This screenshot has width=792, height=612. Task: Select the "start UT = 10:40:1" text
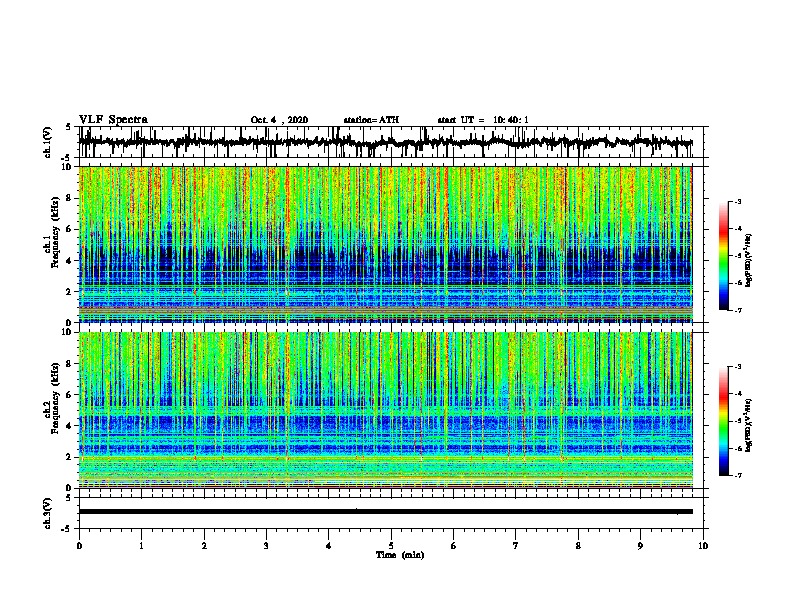pos(483,120)
